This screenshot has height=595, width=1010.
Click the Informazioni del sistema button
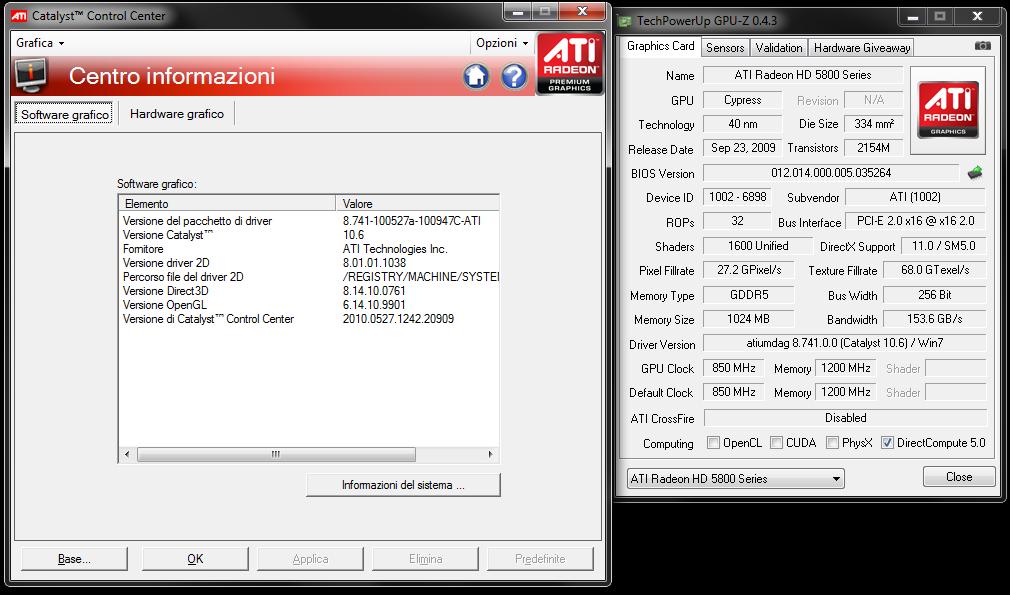(x=403, y=485)
